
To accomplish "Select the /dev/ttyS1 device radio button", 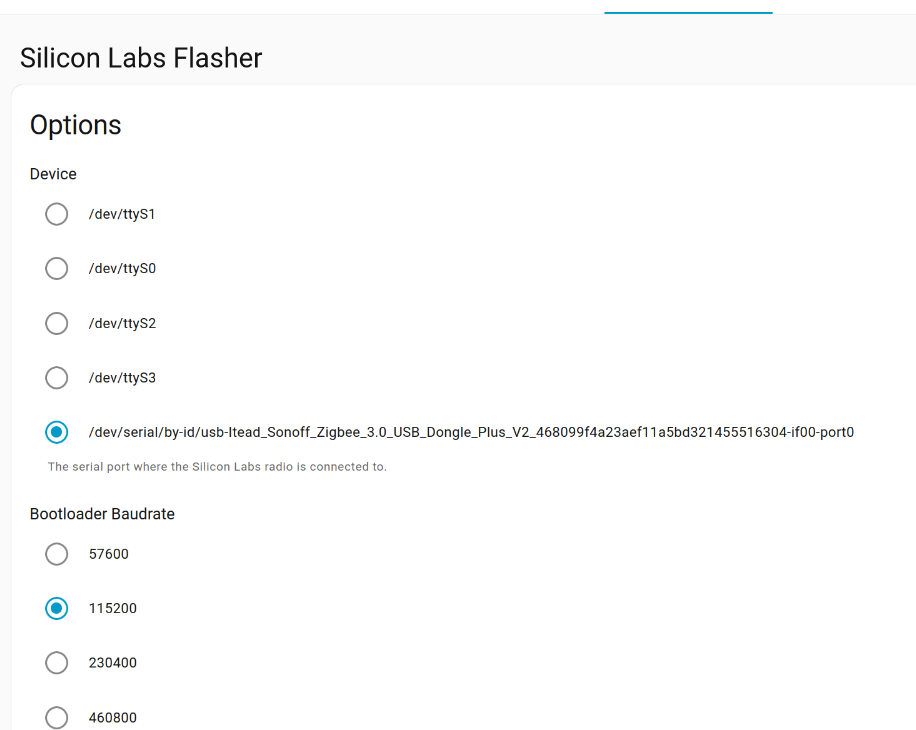I will [57, 214].
